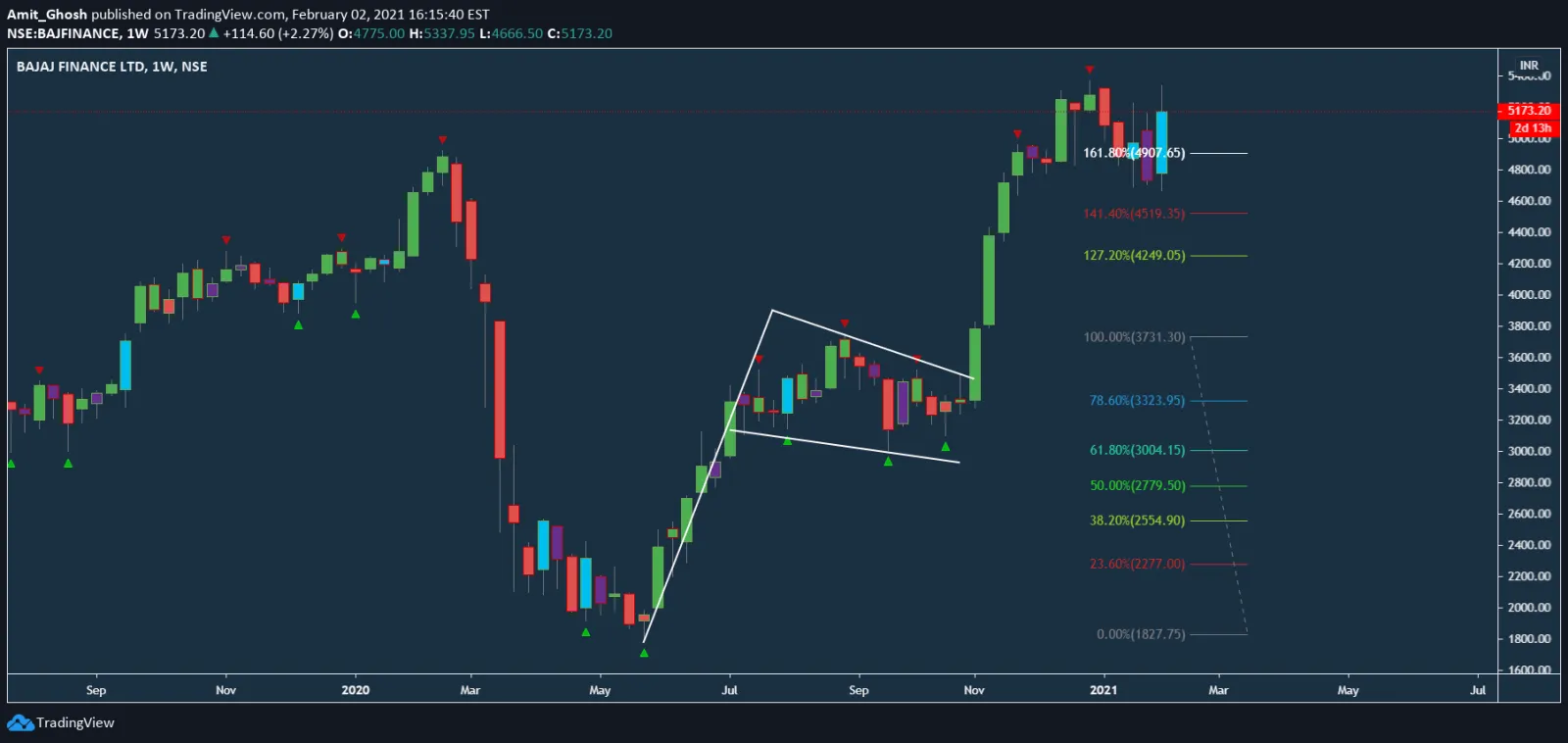Screen dimensions: 1568x743
Task: Click the 2020 label on the time axis
Action: tap(355, 690)
